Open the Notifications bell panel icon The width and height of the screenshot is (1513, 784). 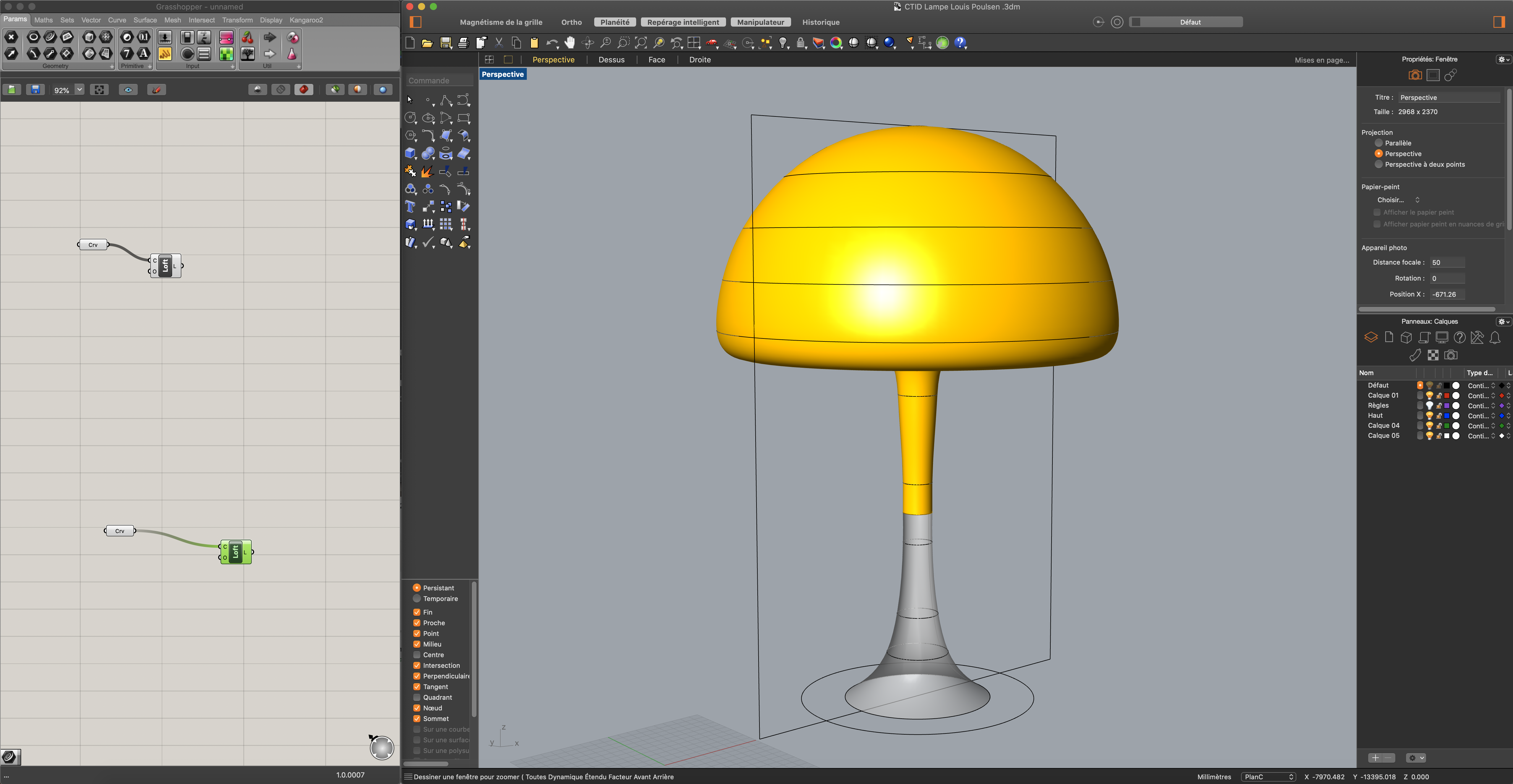pyautogui.click(x=1495, y=337)
